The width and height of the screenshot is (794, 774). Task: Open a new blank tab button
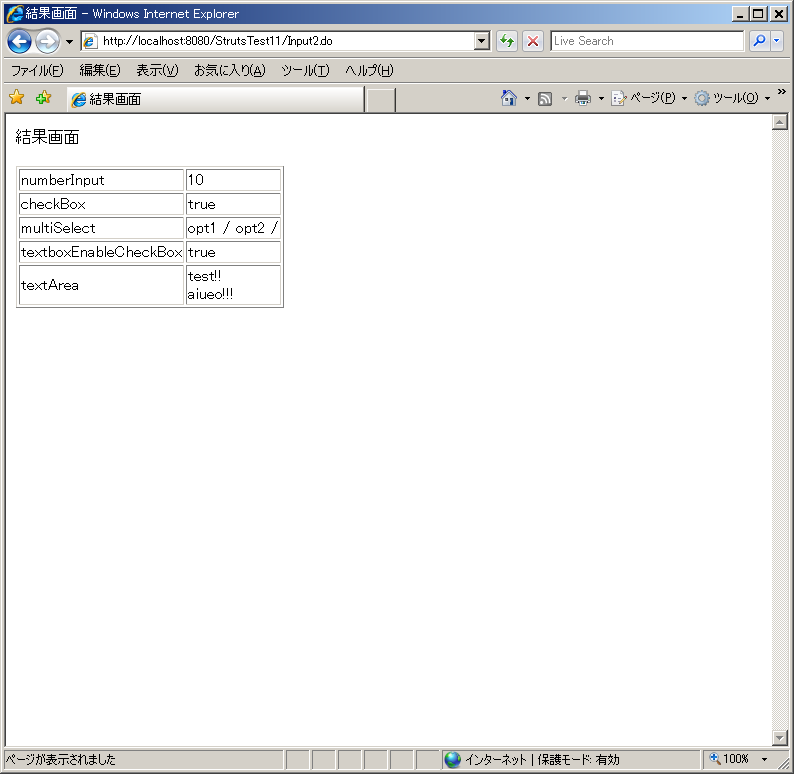tap(380, 99)
